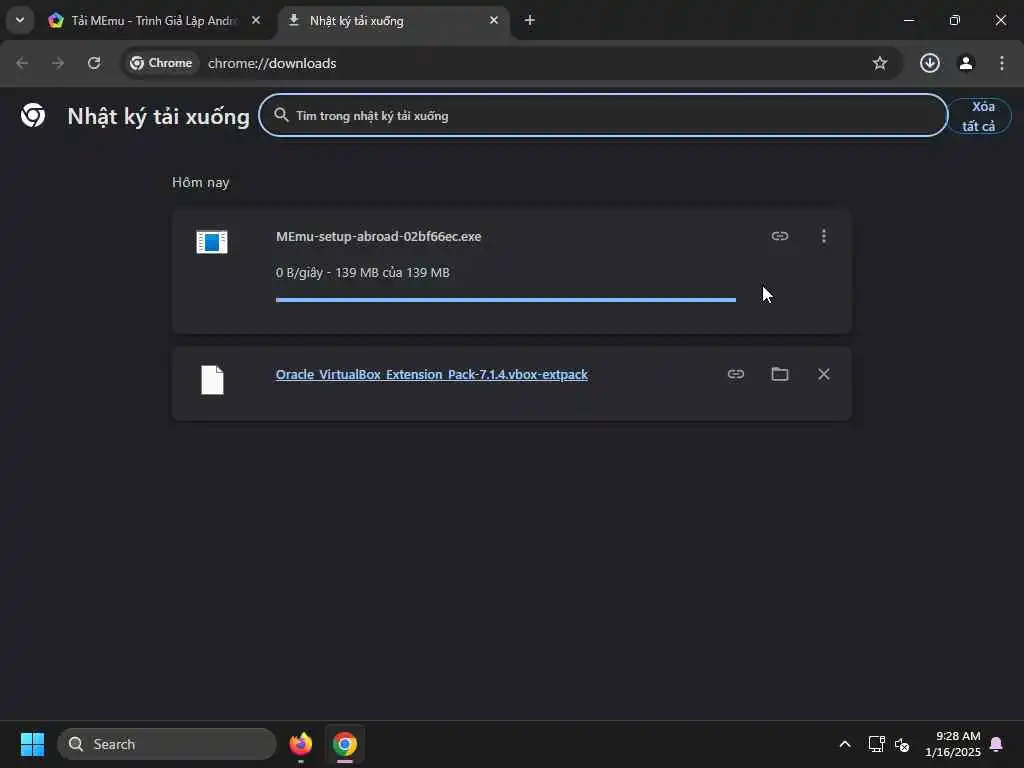Viewport: 1024px width, 768px height.
Task: Close the 'Nhật ký tải xuống' tab
Action: point(494,20)
